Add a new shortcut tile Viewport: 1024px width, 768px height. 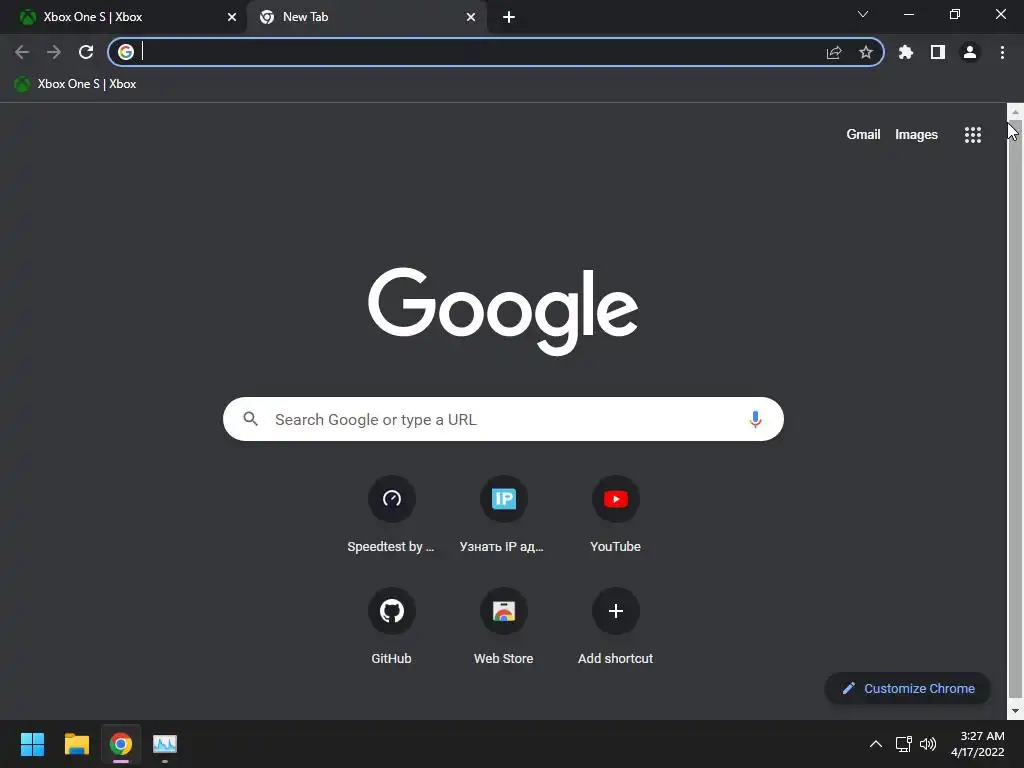pos(615,627)
